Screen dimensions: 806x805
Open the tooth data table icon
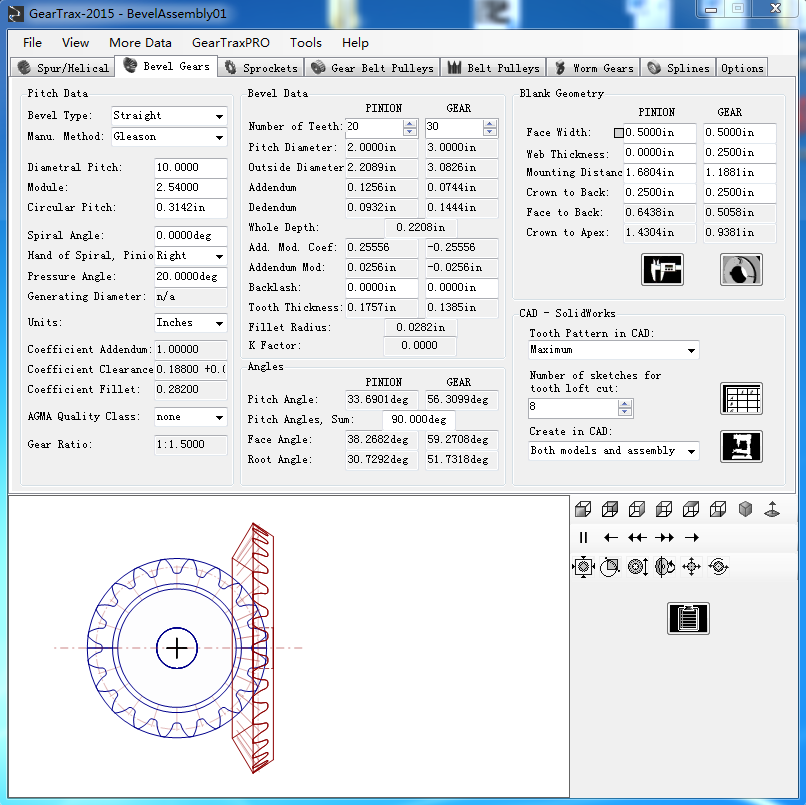741,398
